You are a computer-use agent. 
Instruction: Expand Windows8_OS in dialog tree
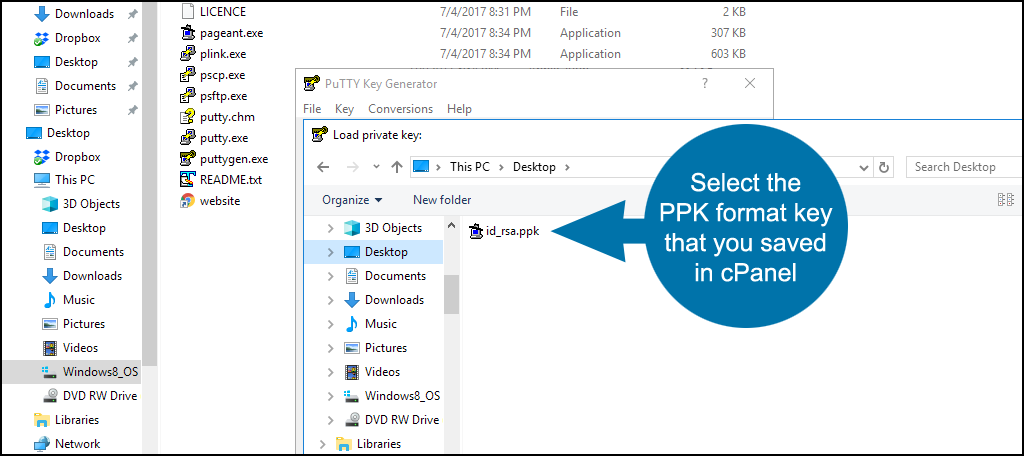pos(330,396)
